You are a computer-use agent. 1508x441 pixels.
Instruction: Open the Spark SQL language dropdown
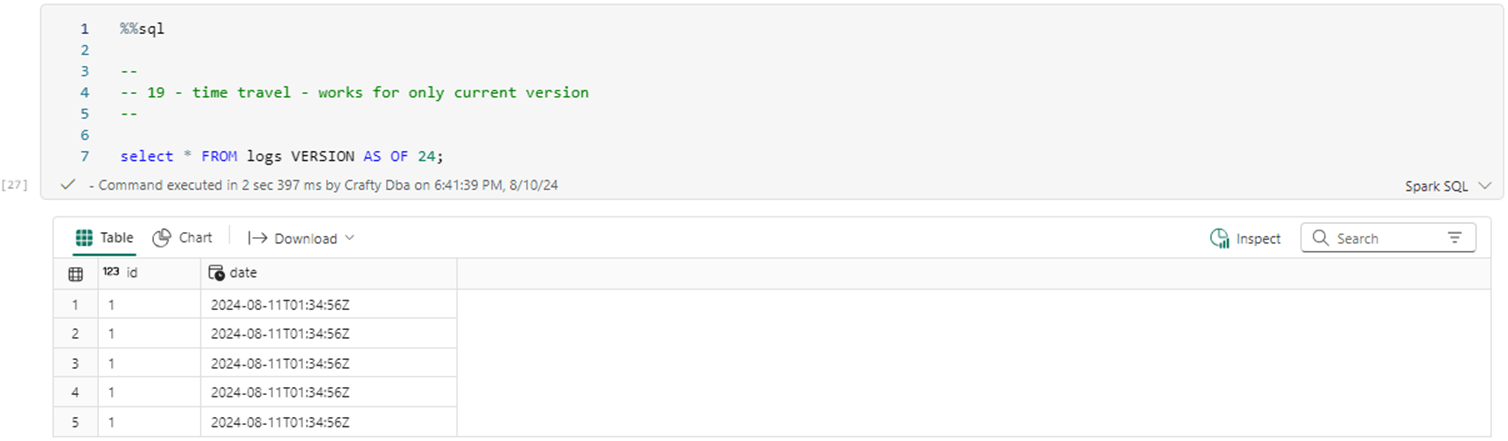pyautogui.click(x=1447, y=186)
